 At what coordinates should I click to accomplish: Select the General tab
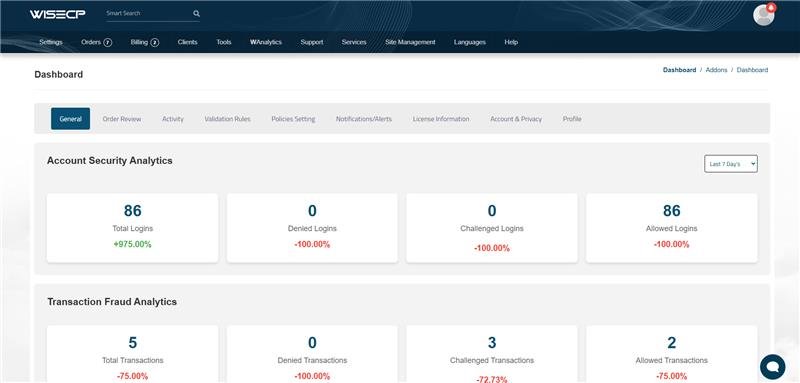click(70, 119)
